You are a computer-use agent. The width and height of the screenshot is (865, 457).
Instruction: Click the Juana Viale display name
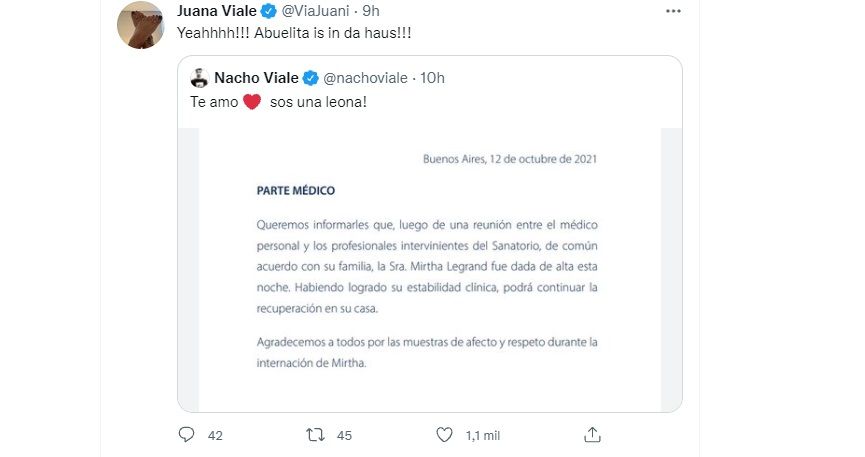tap(216, 12)
